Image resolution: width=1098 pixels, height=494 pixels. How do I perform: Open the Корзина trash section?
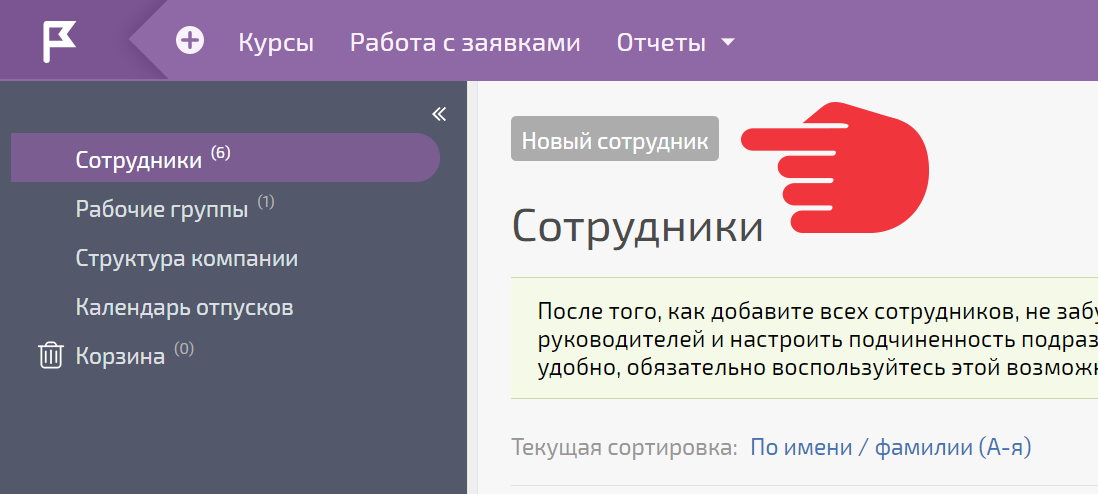point(120,355)
